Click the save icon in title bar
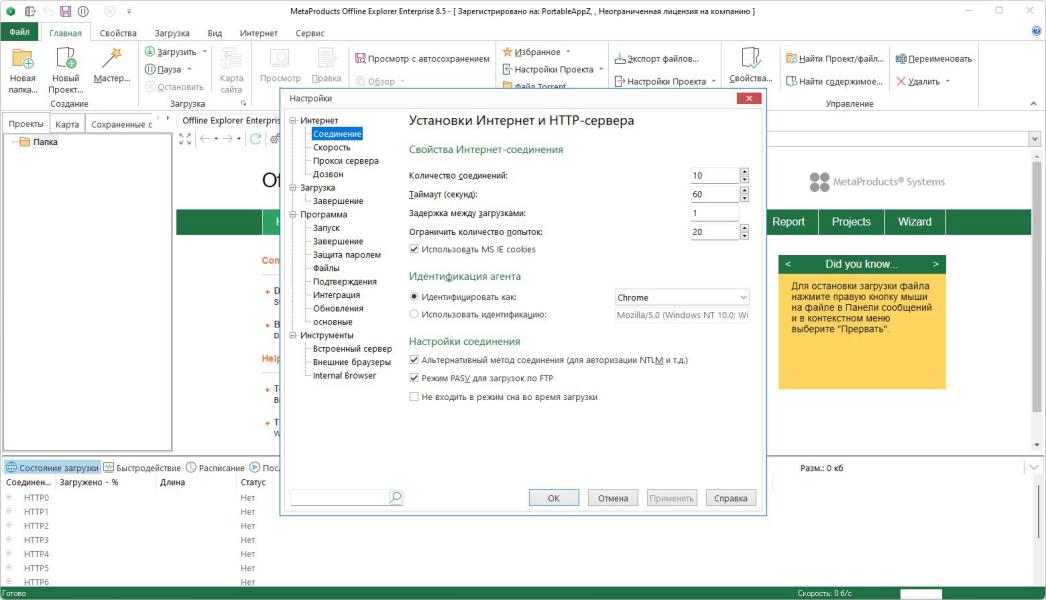1046x600 pixels. tap(65, 11)
